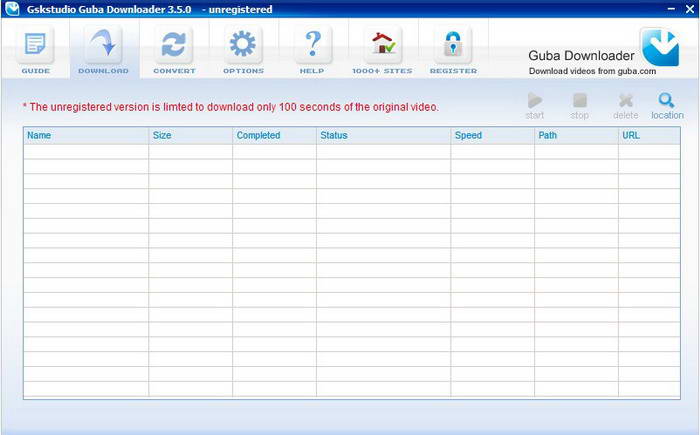Open the Register padlock icon
Screen dimensions: 700x435
click(x=453, y=50)
